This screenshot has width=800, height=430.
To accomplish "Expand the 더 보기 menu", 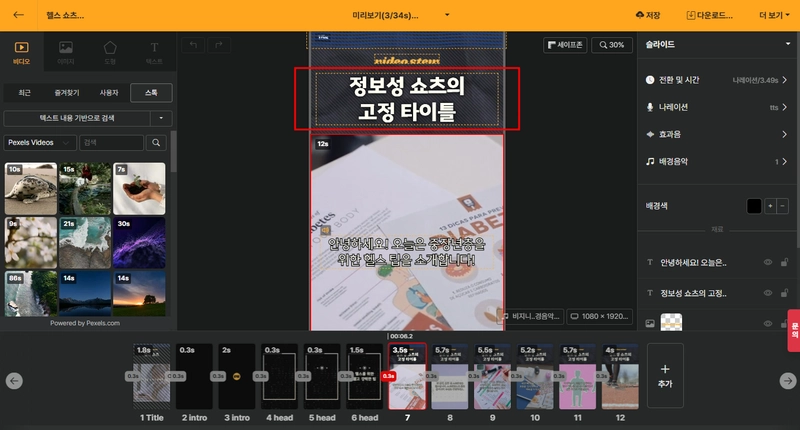I will tap(774, 15).
